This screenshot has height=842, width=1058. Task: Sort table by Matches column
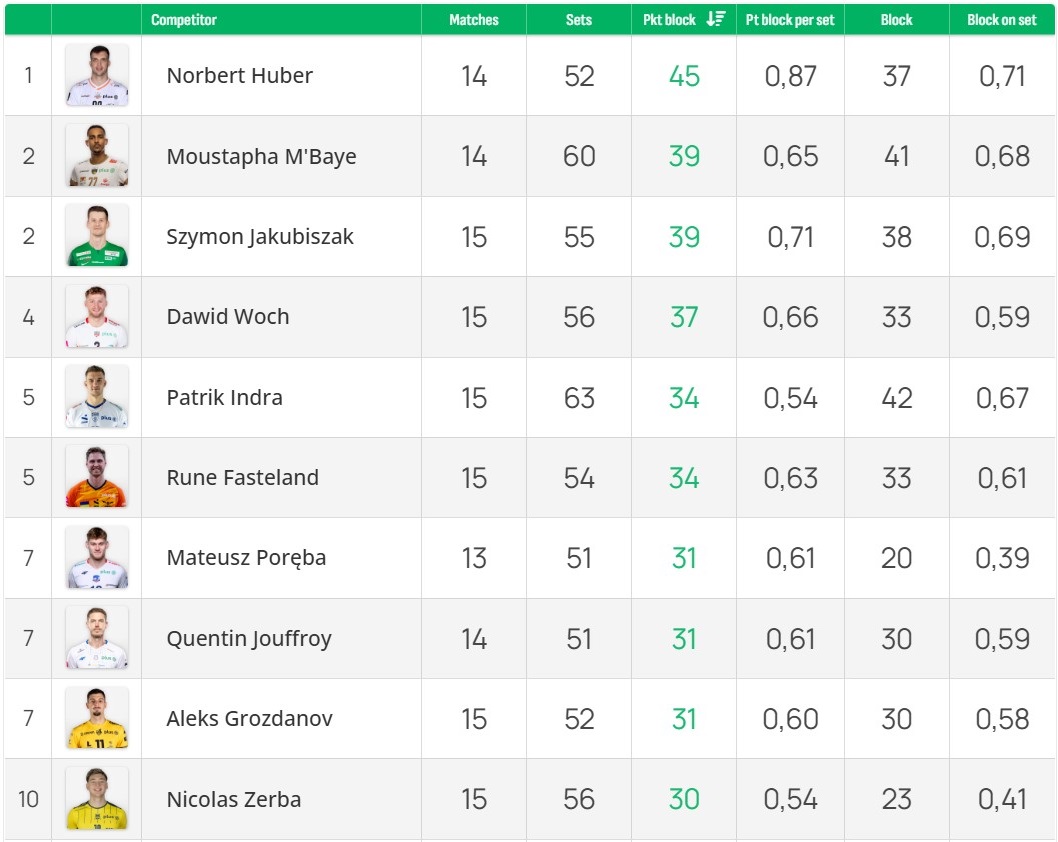473,20
